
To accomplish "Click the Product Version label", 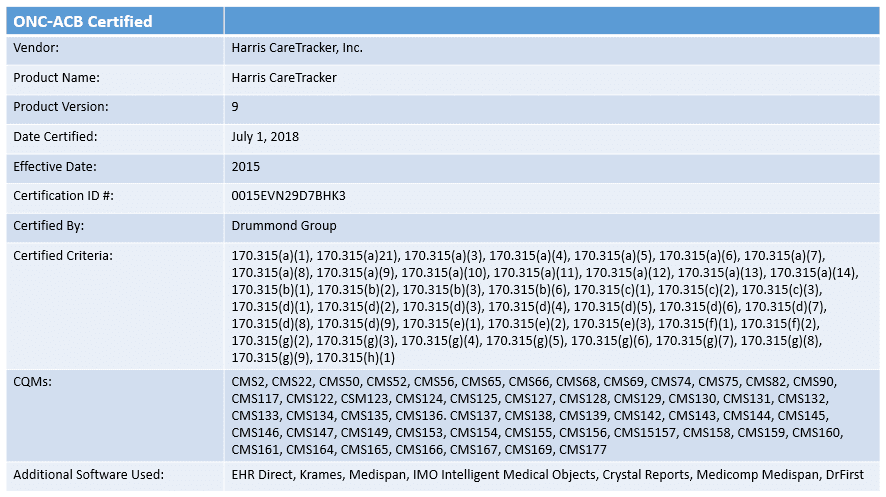I will coord(61,107).
